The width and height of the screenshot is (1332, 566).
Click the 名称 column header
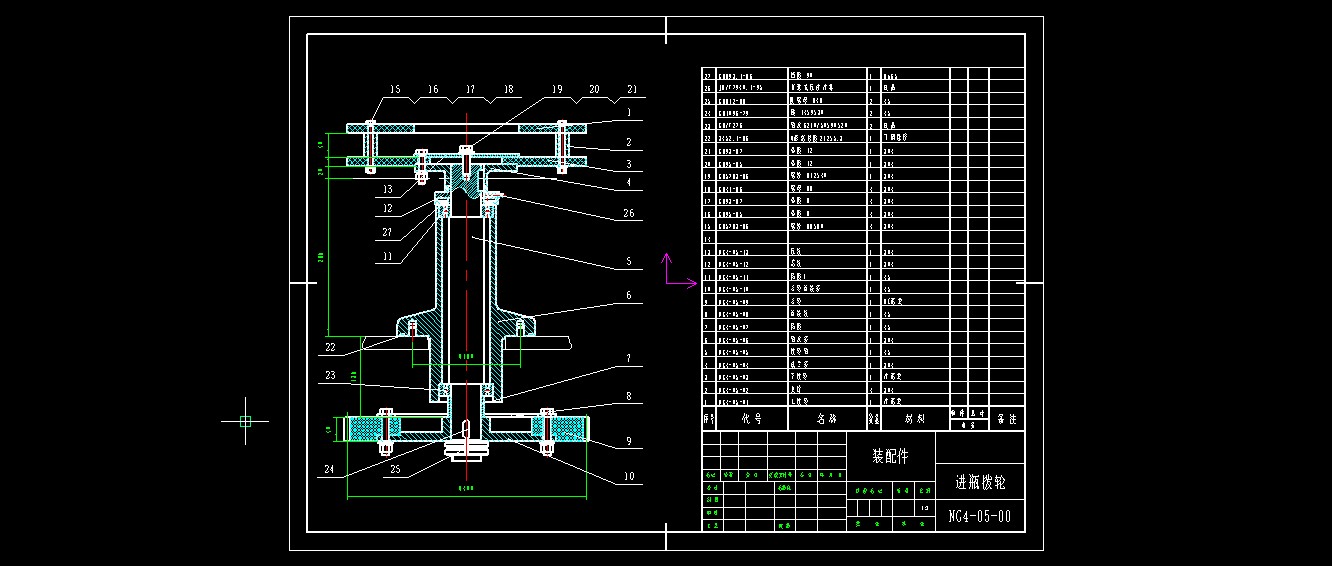click(827, 419)
